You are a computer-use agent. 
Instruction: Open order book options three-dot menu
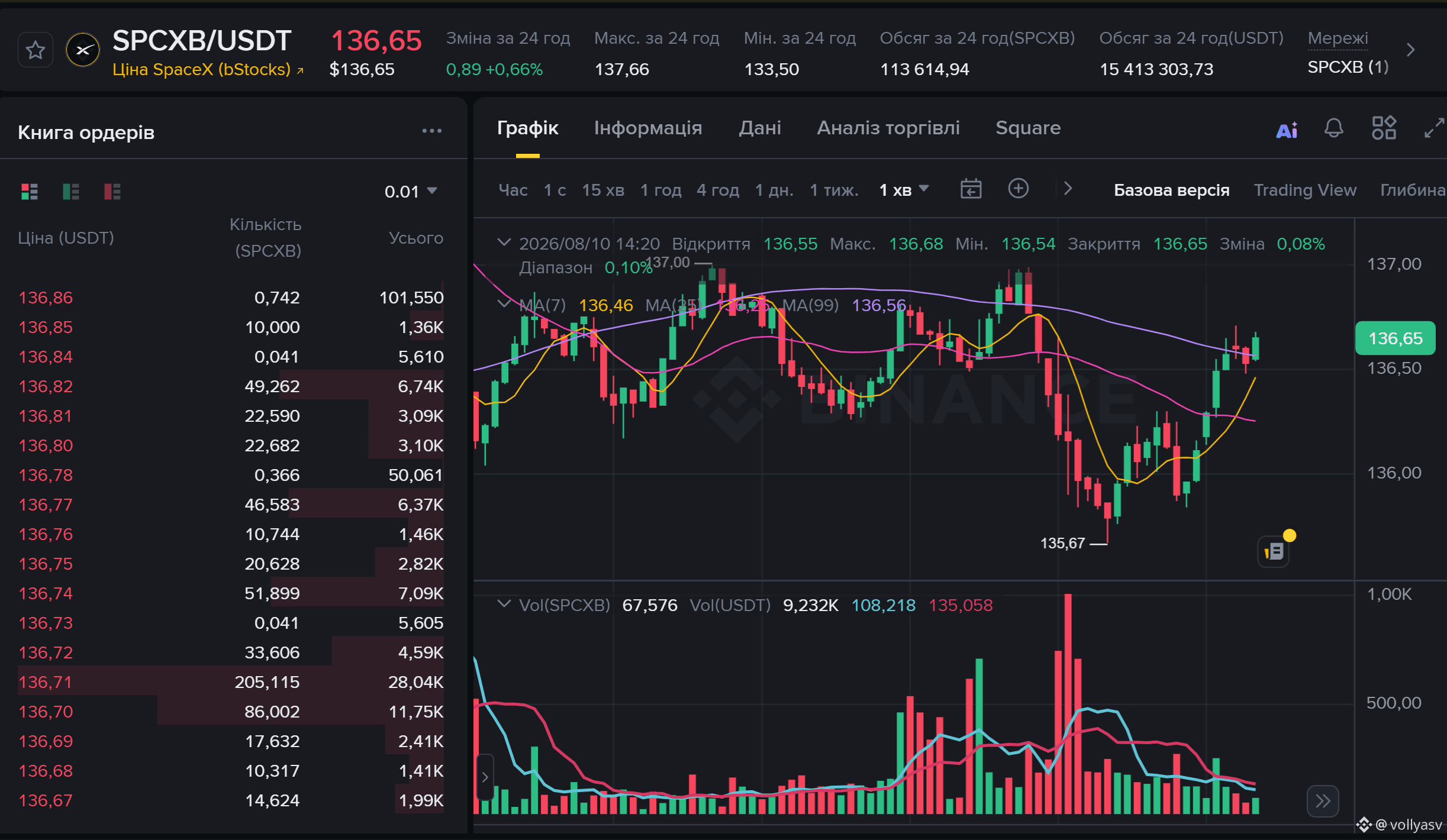pos(432,131)
